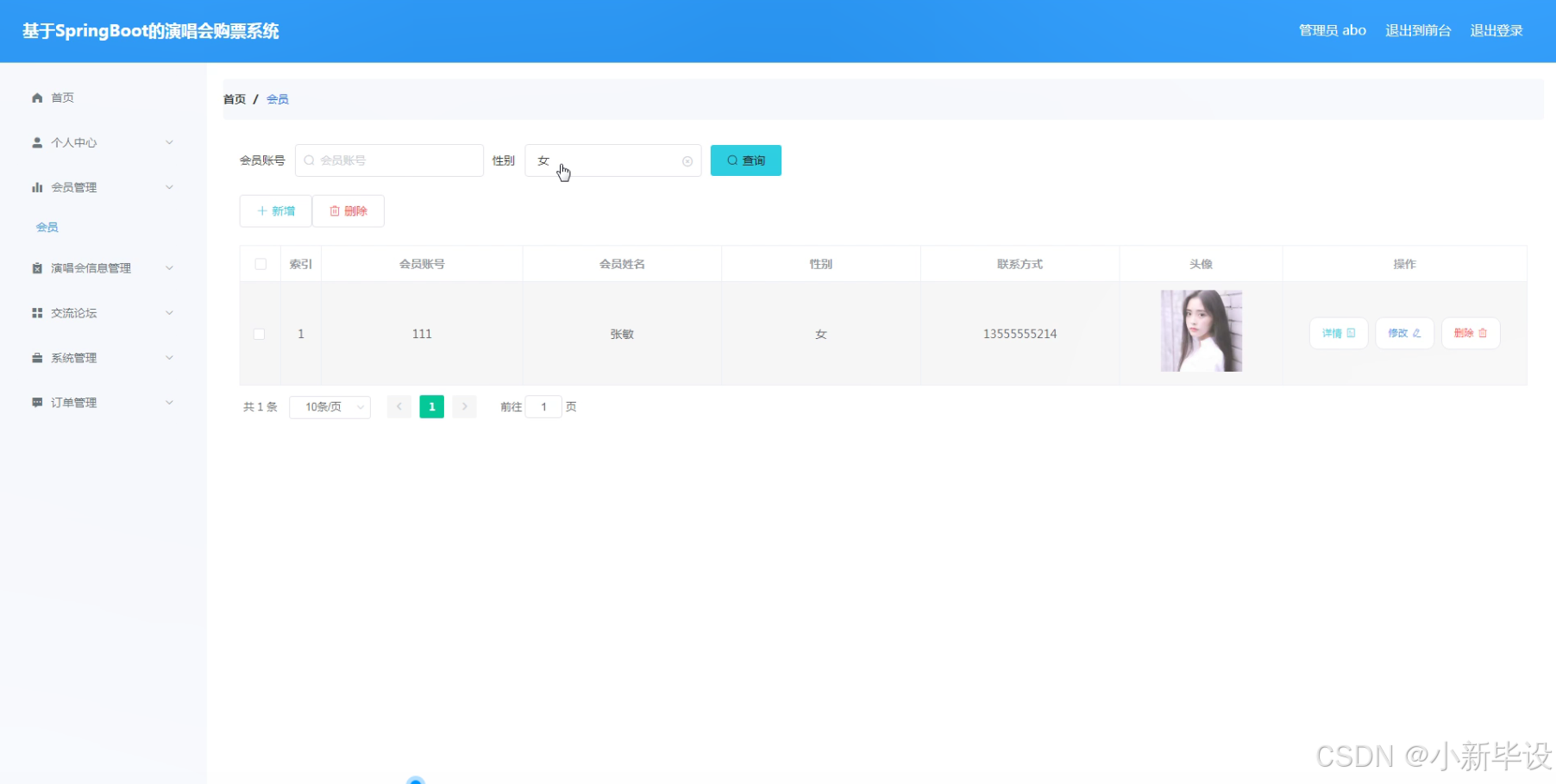Run the search with the 查询 button
This screenshot has height=784, width=1556.
[x=744, y=160]
